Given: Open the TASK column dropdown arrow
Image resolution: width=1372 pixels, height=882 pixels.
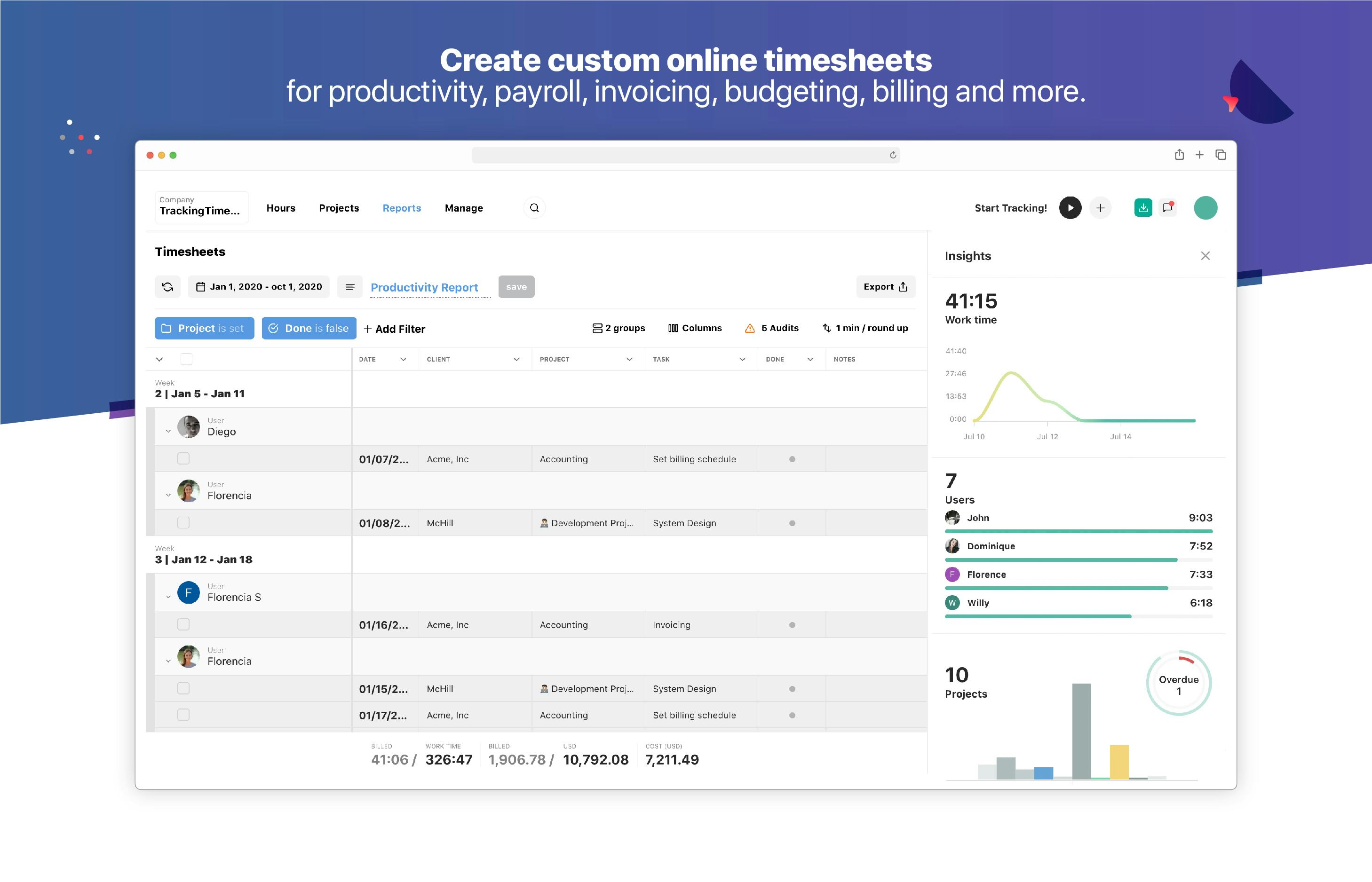Looking at the screenshot, I should pos(742,359).
